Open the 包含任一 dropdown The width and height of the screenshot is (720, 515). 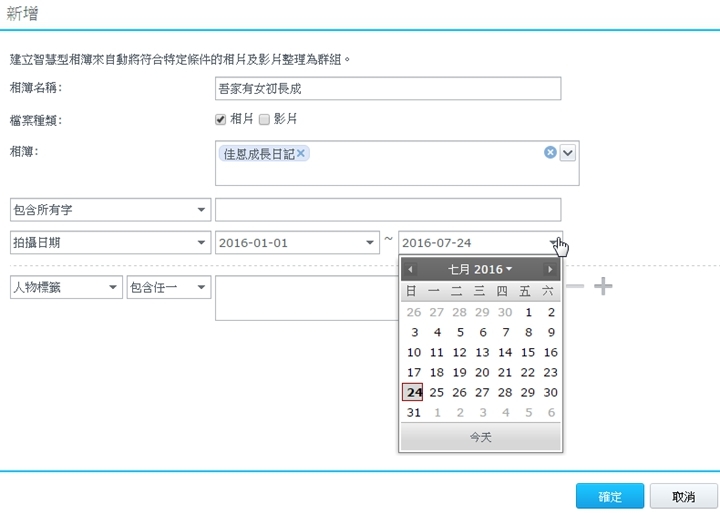click(x=169, y=288)
